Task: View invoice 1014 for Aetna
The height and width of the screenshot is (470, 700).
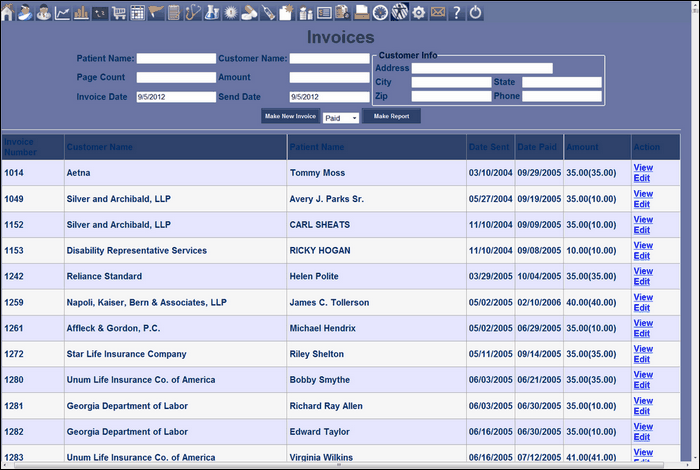Action: (643, 167)
